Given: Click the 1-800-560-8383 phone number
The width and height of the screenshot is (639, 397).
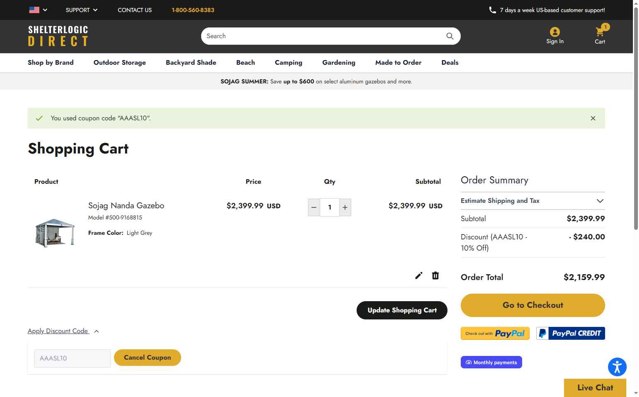Looking at the screenshot, I should [x=193, y=10].
